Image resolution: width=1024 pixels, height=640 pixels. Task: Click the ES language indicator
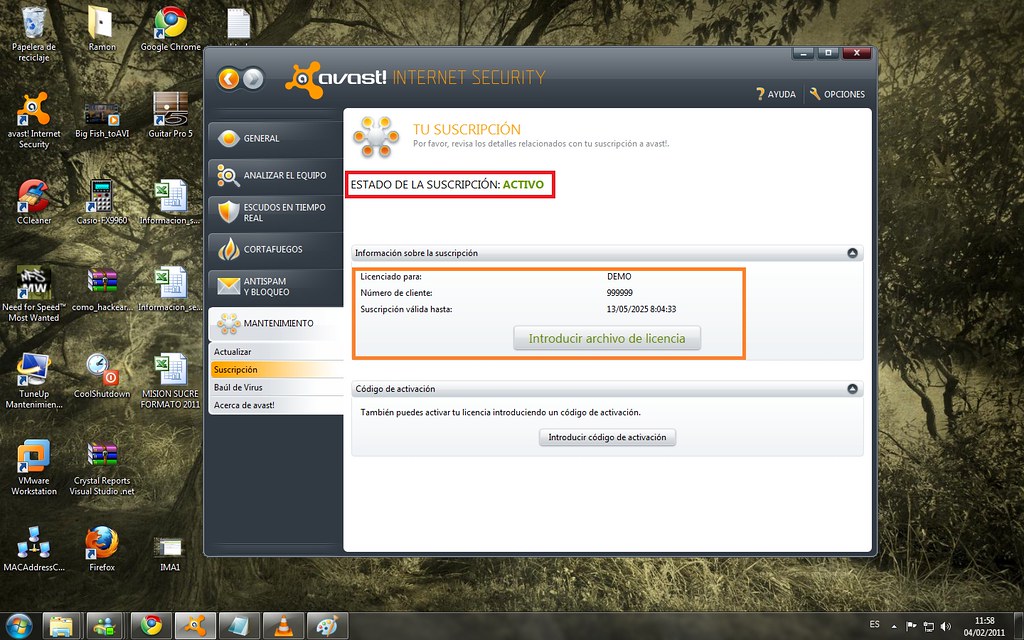tap(874, 624)
